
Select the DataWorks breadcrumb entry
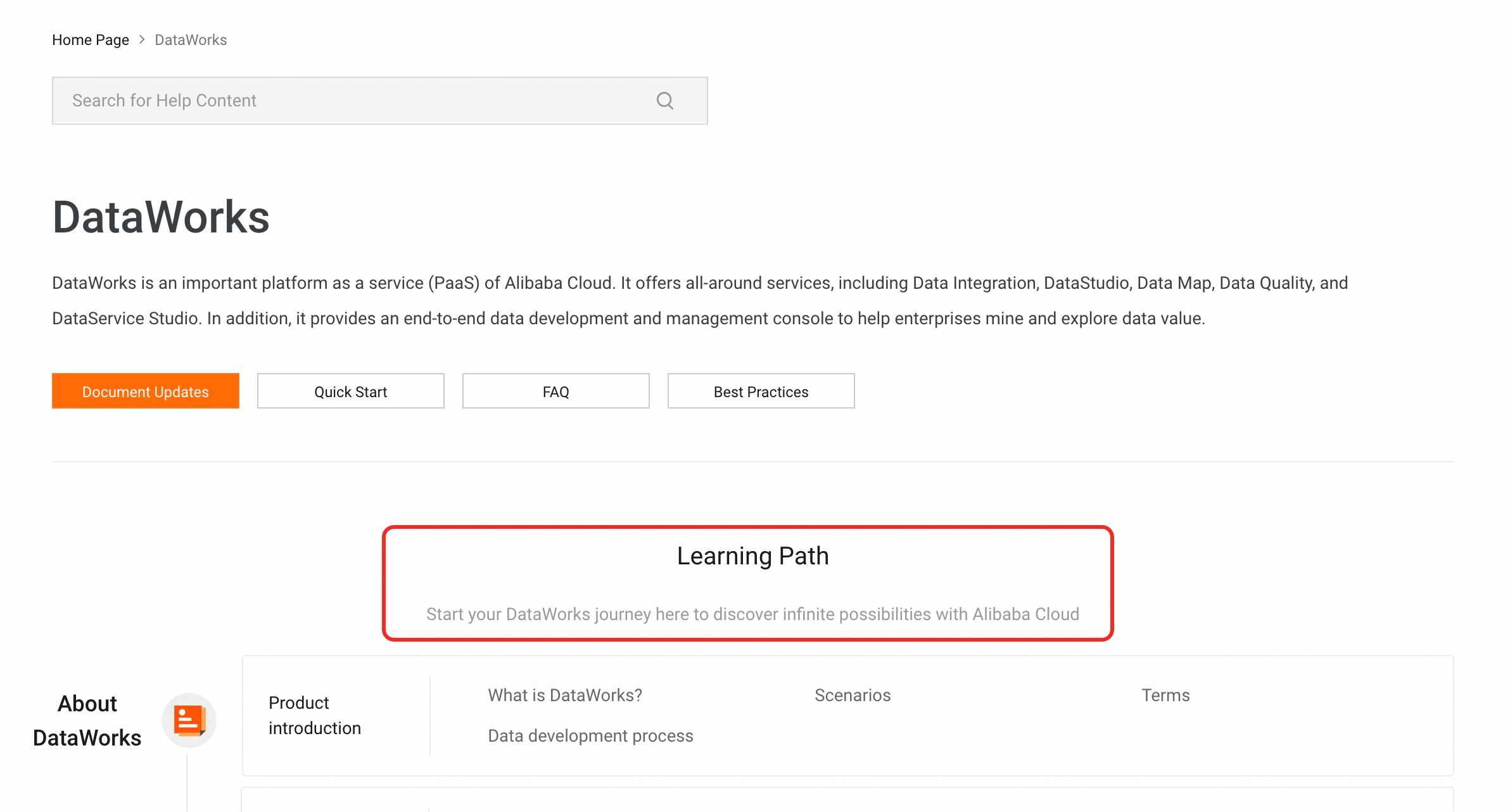[190, 39]
